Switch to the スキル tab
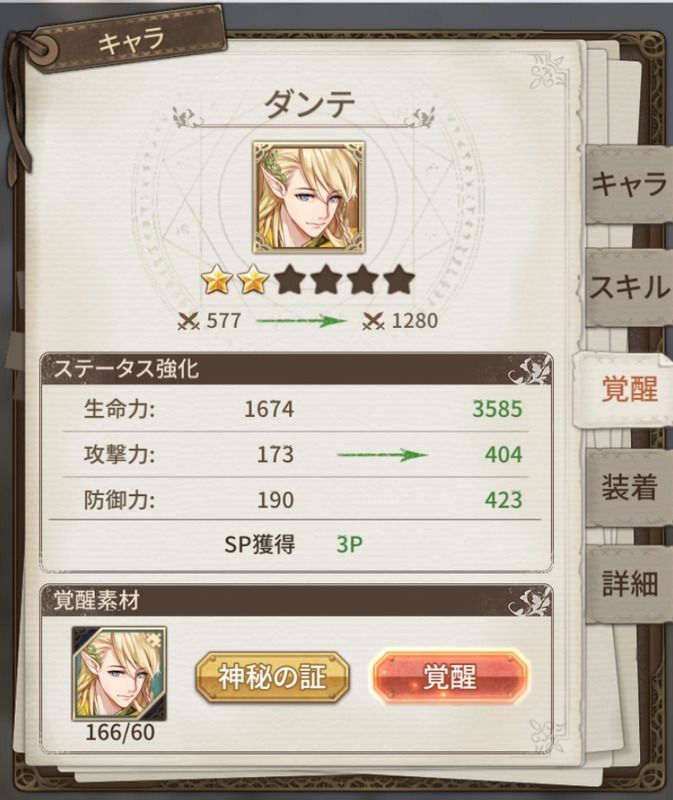The width and height of the screenshot is (673, 800). coord(628,287)
